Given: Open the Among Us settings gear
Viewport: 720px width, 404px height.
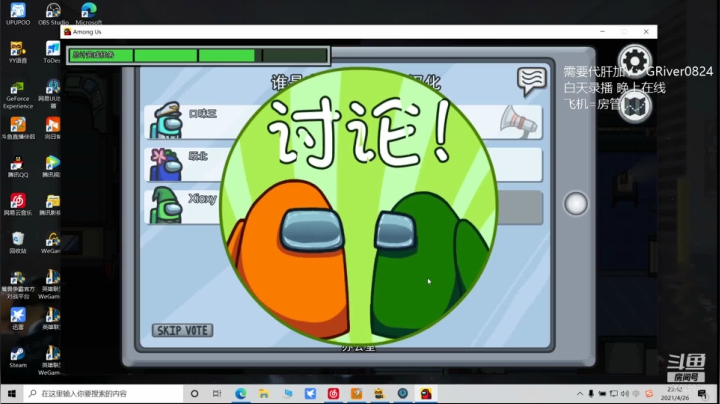Looking at the screenshot, I should [635, 62].
